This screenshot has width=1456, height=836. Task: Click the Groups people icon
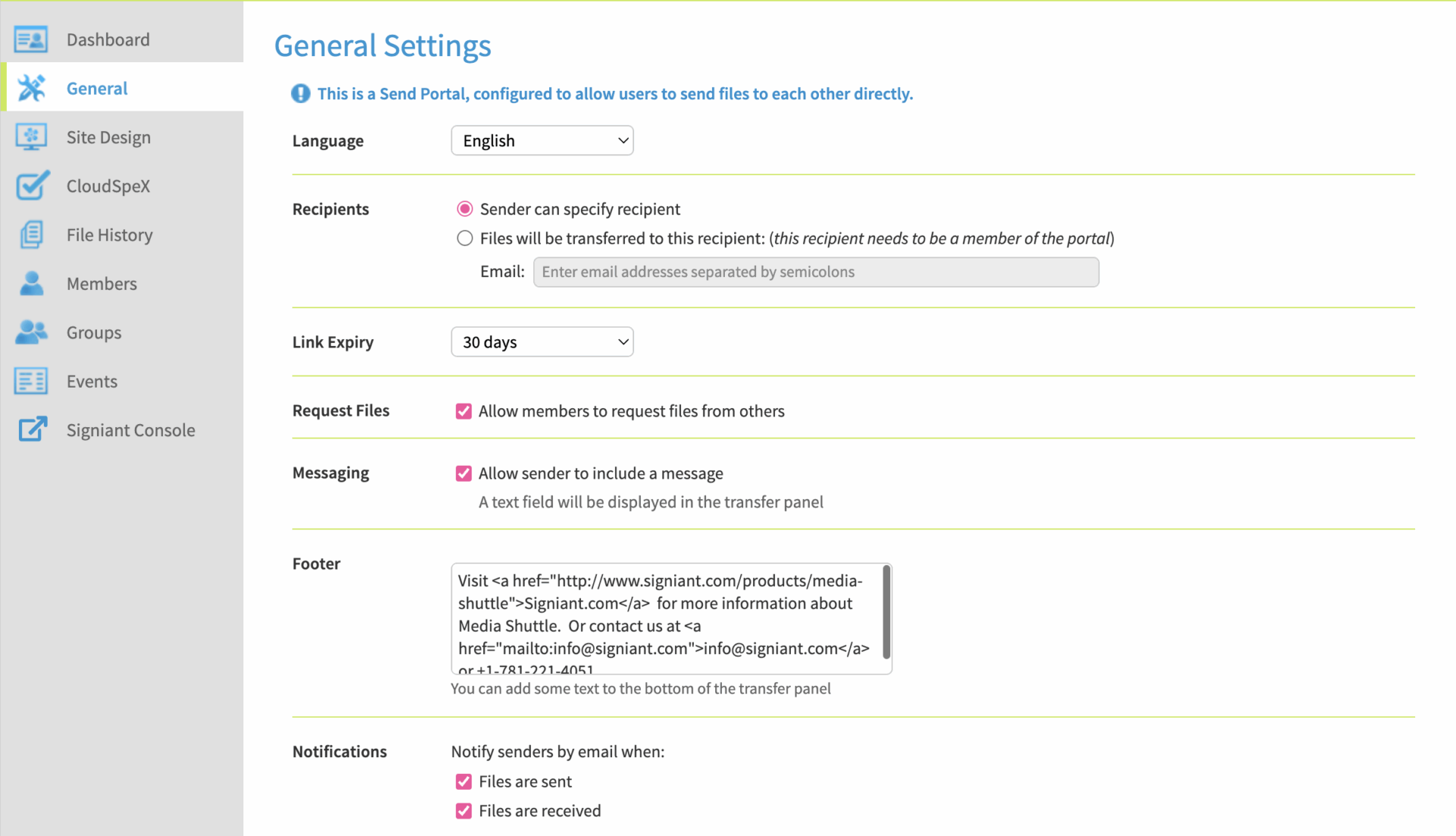click(31, 332)
